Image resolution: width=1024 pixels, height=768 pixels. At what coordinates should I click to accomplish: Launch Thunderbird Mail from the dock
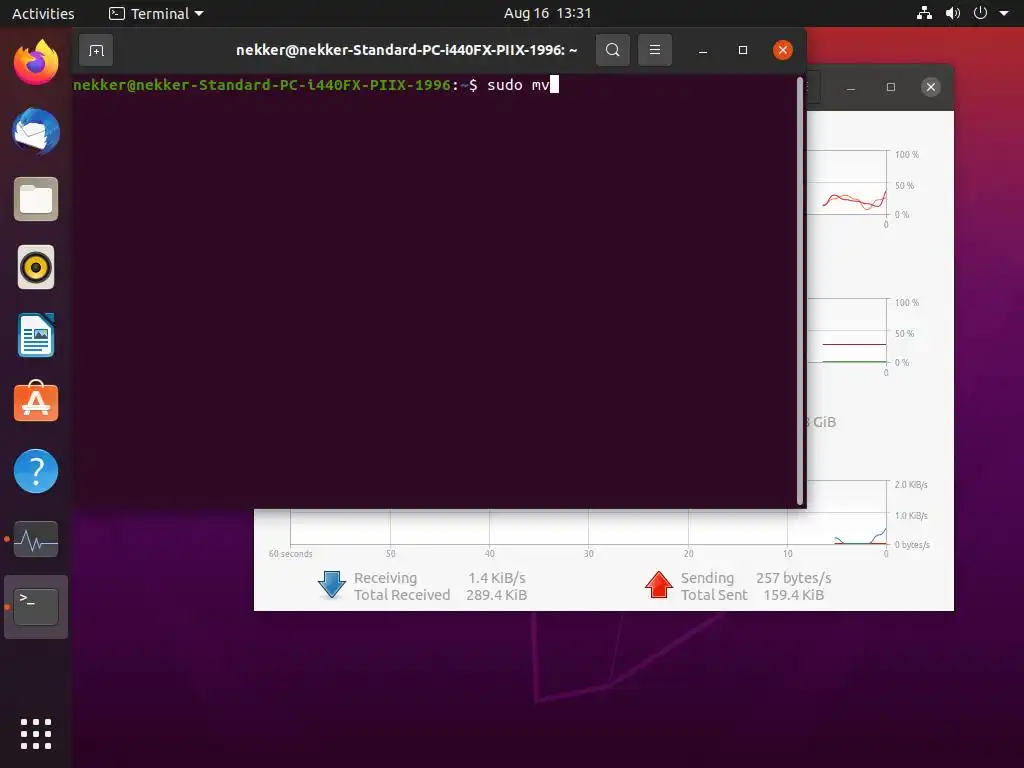pos(36,131)
